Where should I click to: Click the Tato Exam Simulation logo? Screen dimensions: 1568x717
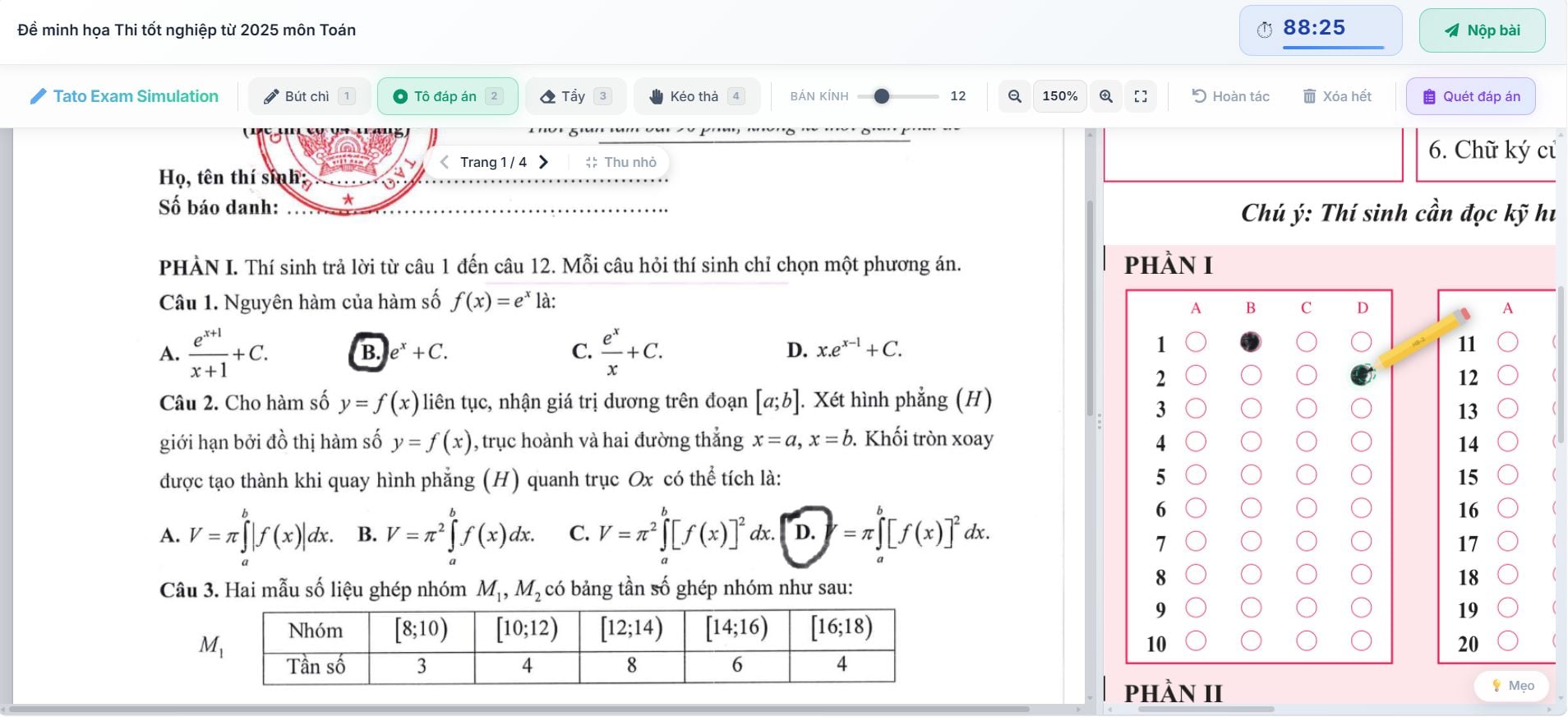click(125, 96)
